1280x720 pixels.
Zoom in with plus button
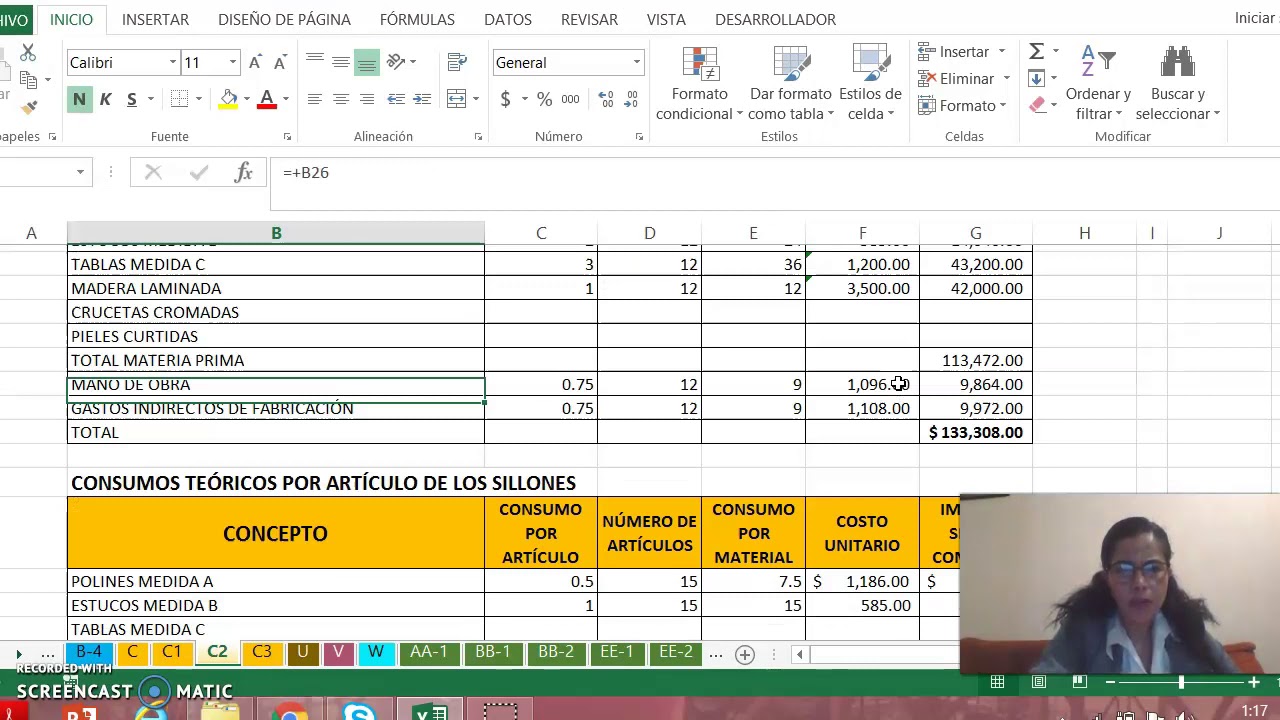click(1254, 682)
